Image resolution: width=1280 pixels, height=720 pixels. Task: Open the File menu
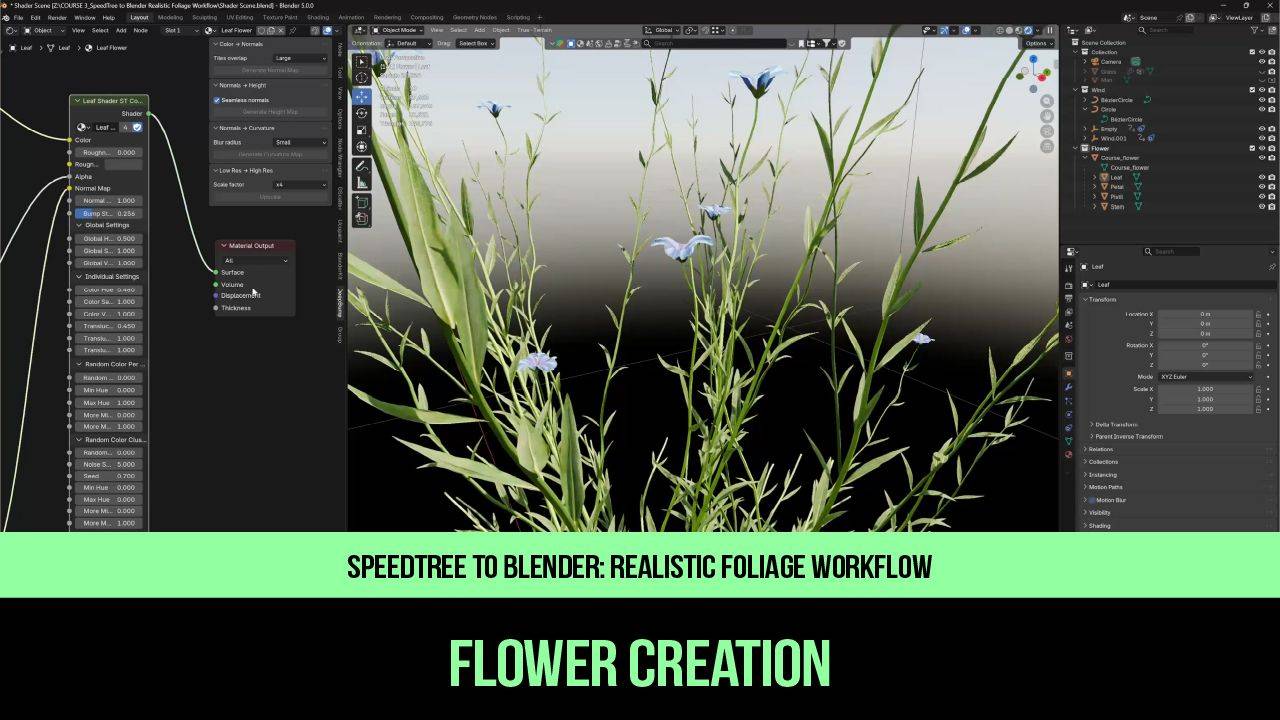[18, 17]
